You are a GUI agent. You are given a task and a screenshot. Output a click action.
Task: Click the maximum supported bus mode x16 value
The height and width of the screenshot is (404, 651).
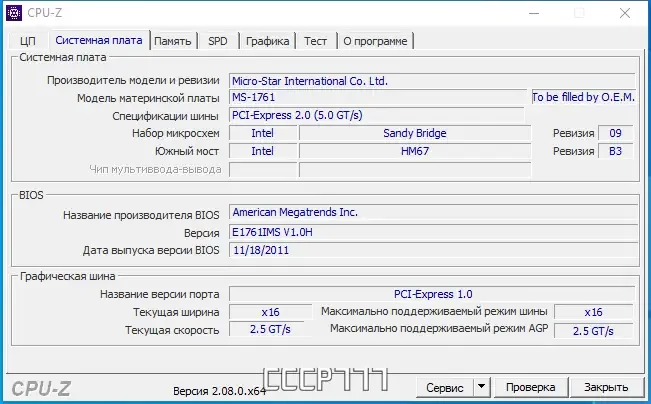594,312
